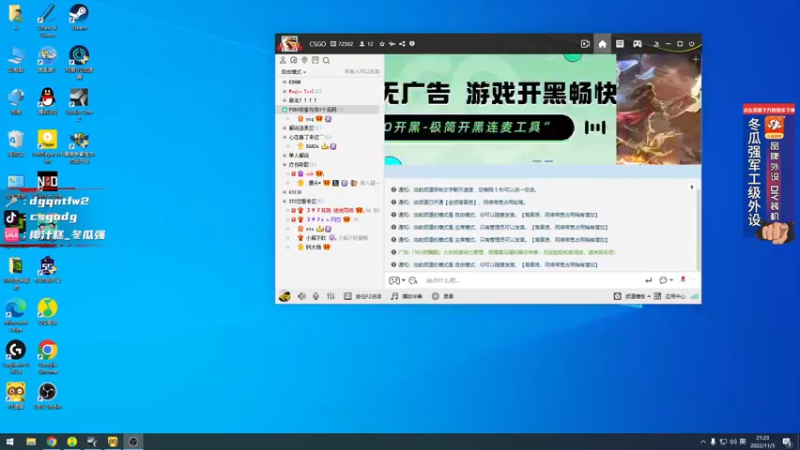The image size is (800, 450).
Task: Click the OBS icon in the taskbar
Action: (133, 442)
